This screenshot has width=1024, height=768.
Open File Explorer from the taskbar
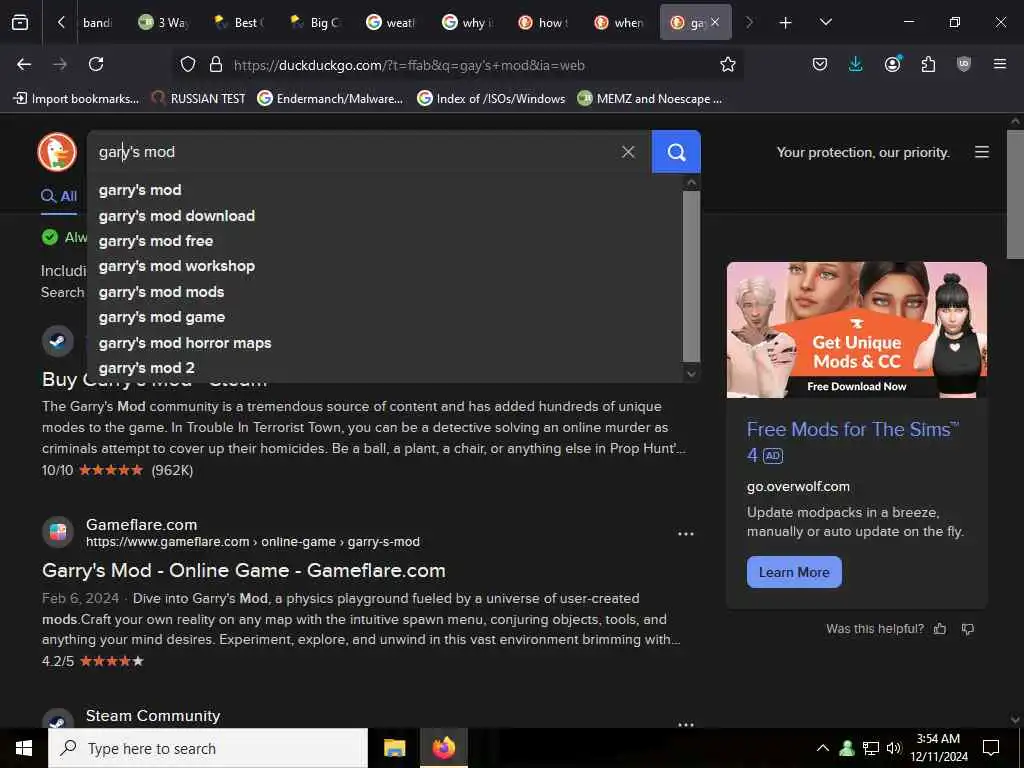(394, 748)
